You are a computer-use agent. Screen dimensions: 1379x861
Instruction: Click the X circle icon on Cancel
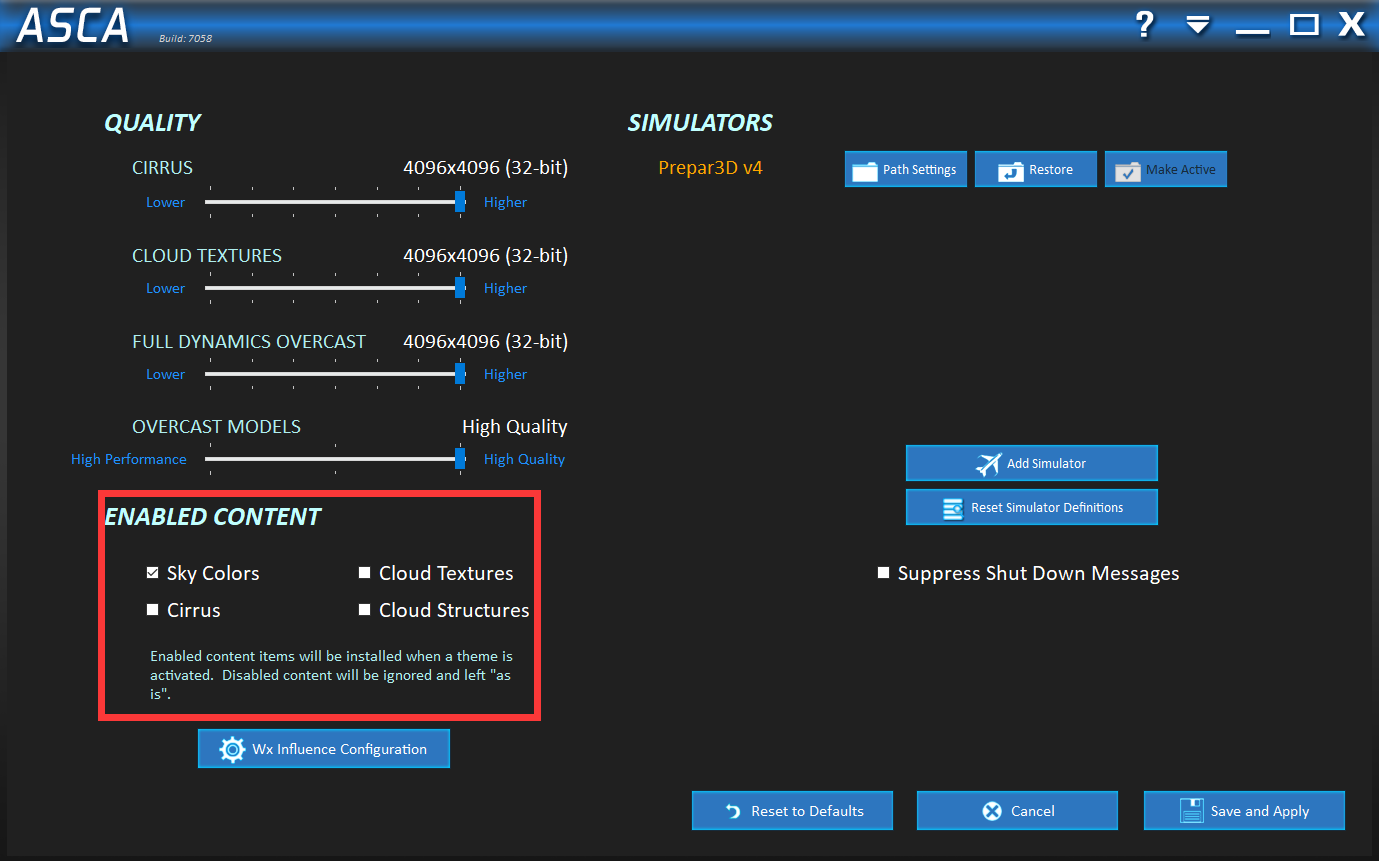[x=992, y=811]
